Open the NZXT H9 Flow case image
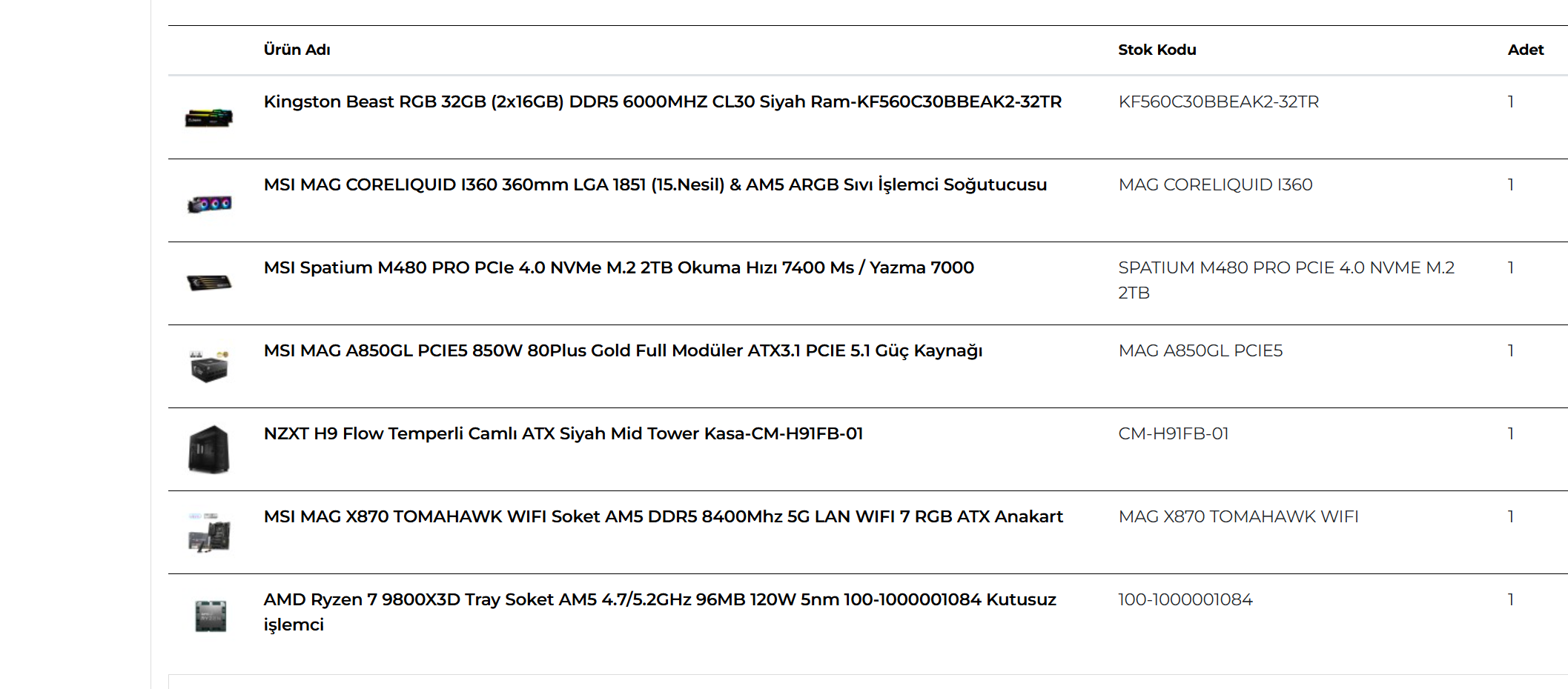The width and height of the screenshot is (1568, 689). point(209,449)
